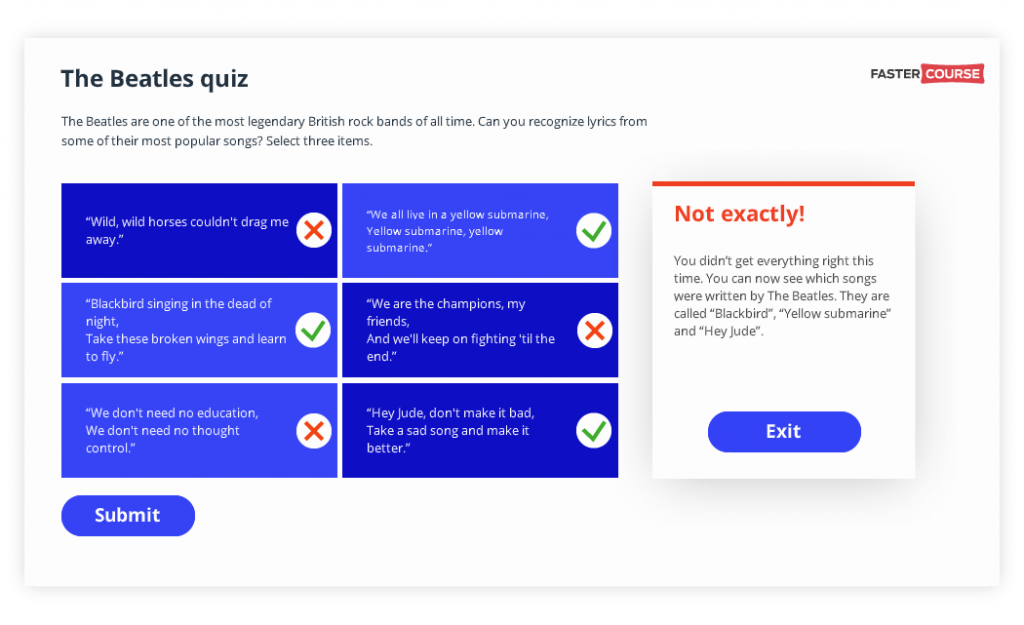The height and width of the screenshot is (625, 1024).
Task: Click the "Not exactly!" feedback heading
Action: pyautogui.click(x=739, y=214)
